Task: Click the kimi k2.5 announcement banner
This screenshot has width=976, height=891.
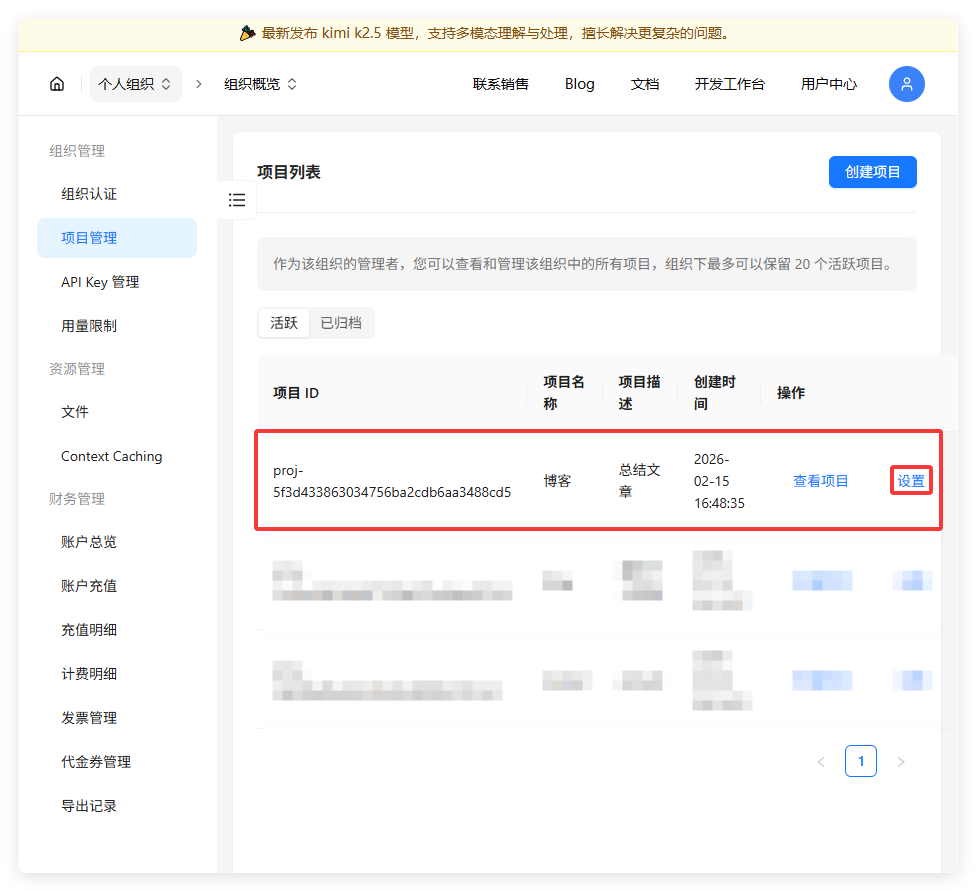Action: coord(487,33)
